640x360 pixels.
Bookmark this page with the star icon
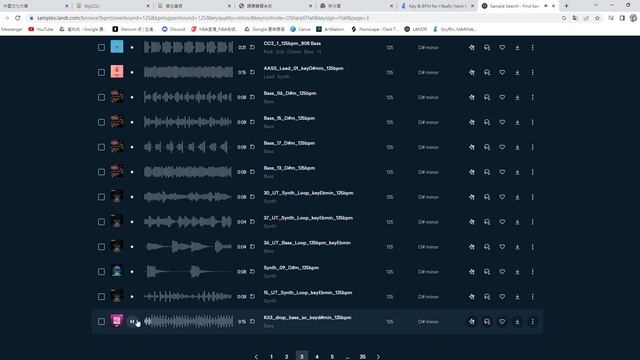pyautogui.click(x=598, y=18)
